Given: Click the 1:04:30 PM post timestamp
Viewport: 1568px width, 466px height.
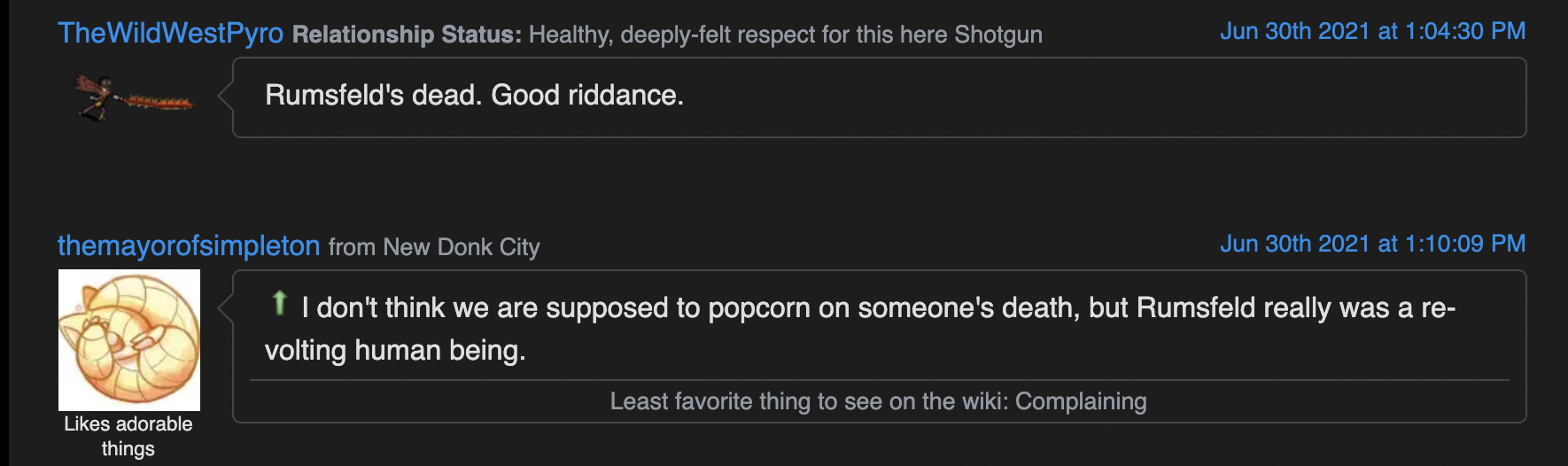Looking at the screenshot, I should click(x=1372, y=31).
